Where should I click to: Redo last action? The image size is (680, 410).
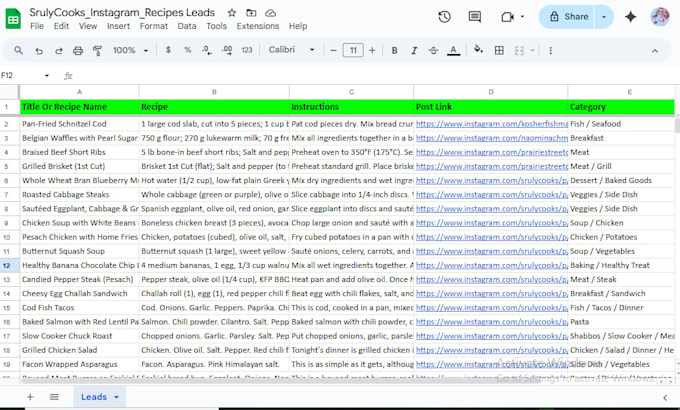[x=59, y=51]
